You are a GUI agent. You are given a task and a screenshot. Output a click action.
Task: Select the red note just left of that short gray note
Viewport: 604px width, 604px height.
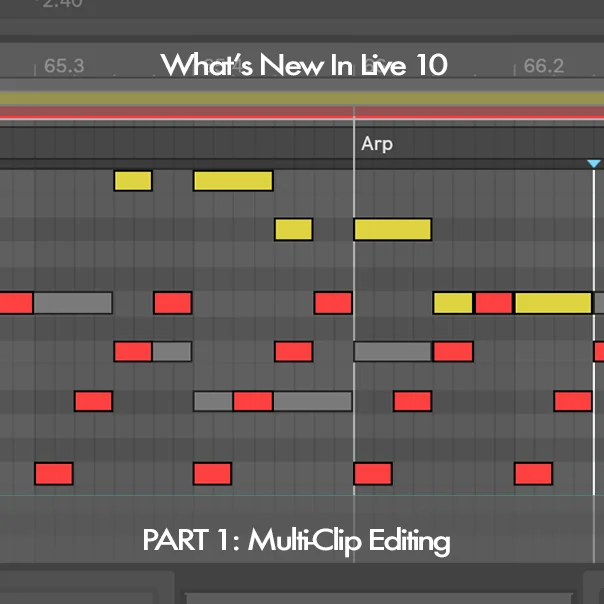(133, 352)
